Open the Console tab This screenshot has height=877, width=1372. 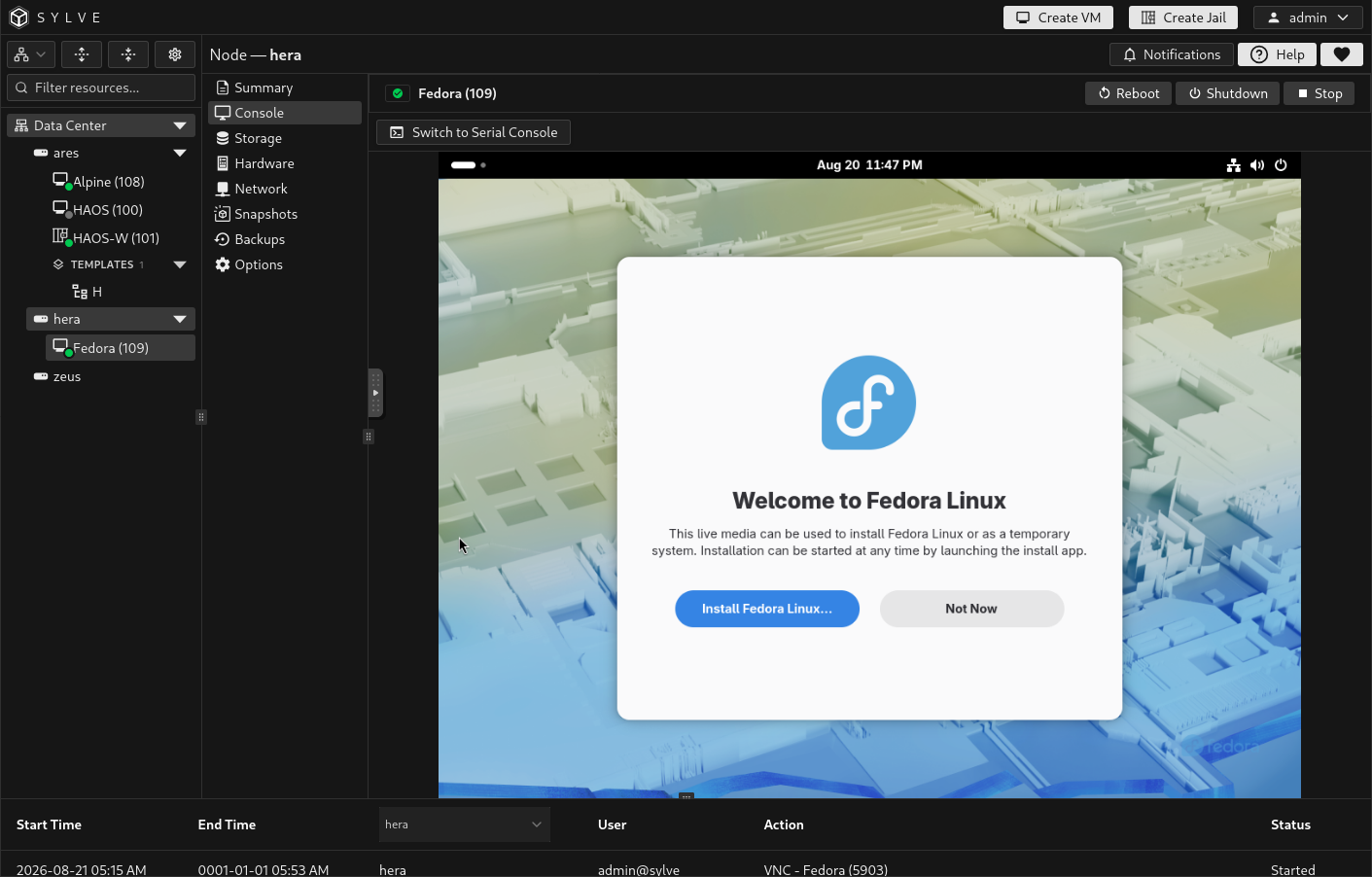click(x=285, y=113)
